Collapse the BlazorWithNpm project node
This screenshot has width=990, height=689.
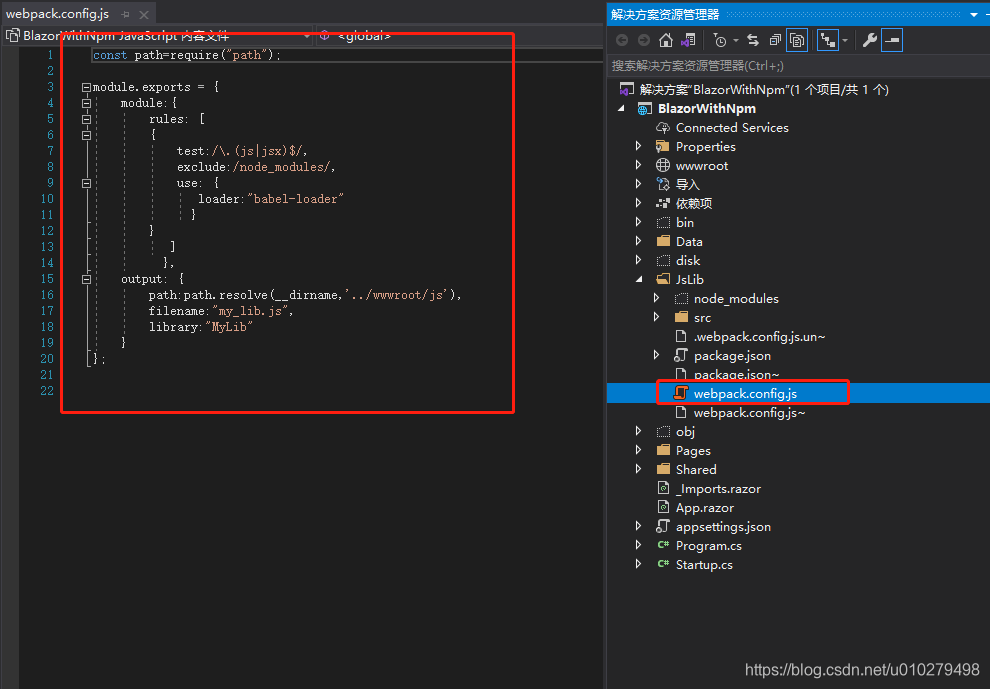point(621,109)
